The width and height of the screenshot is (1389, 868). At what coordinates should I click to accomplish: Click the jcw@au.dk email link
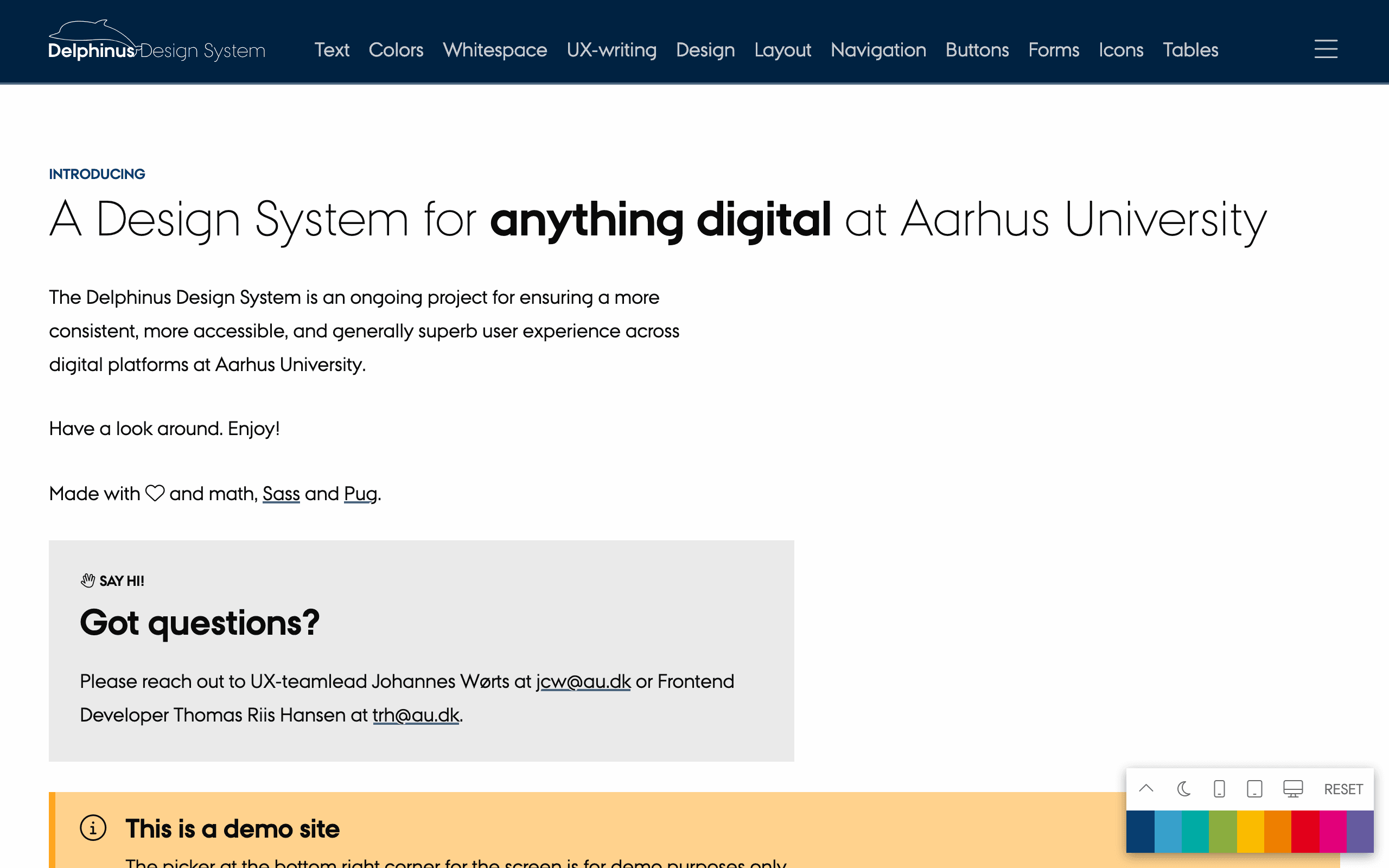[583, 681]
